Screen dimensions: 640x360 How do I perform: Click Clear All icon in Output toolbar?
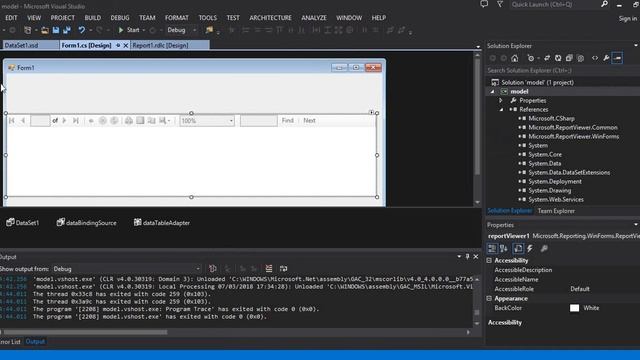click(x=269, y=269)
